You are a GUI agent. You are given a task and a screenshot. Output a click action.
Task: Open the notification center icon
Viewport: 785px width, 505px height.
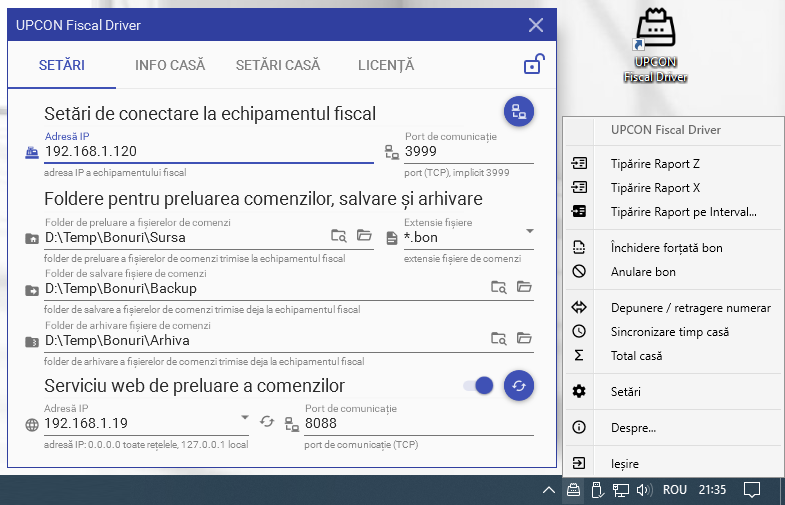(751, 490)
